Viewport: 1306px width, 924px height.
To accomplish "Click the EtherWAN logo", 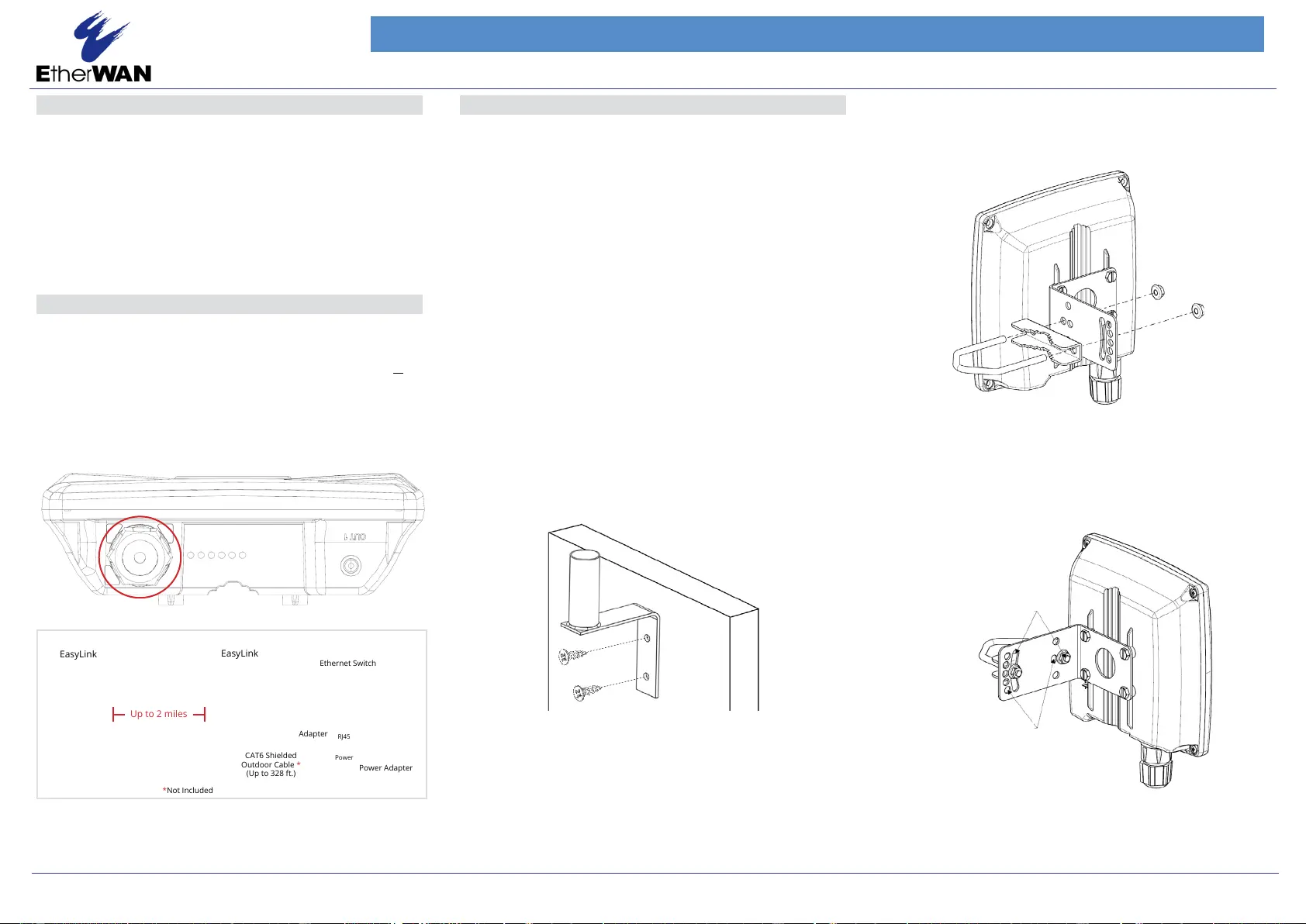I will [x=94, y=48].
